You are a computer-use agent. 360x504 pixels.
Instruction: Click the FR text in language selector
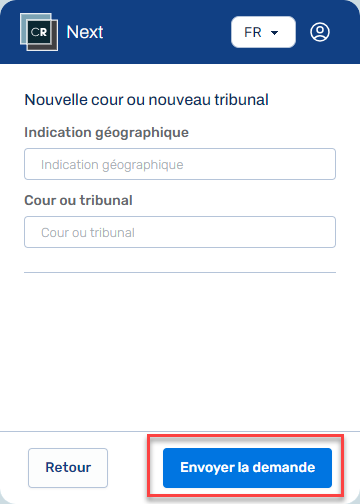click(x=253, y=32)
